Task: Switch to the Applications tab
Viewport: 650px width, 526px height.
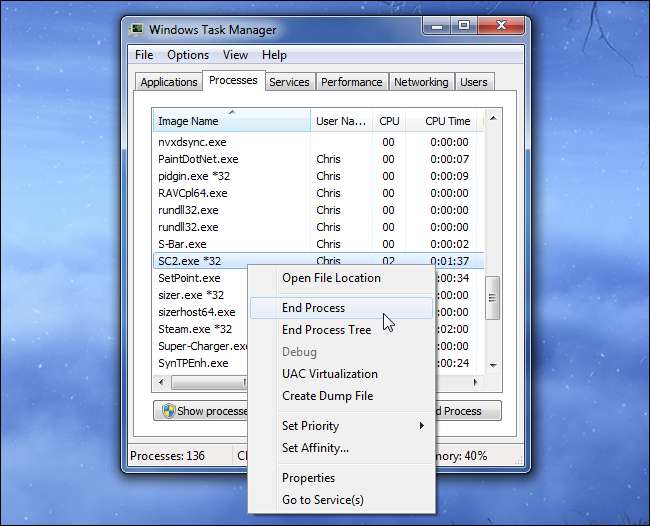Action: pyautogui.click(x=169, y=82)
